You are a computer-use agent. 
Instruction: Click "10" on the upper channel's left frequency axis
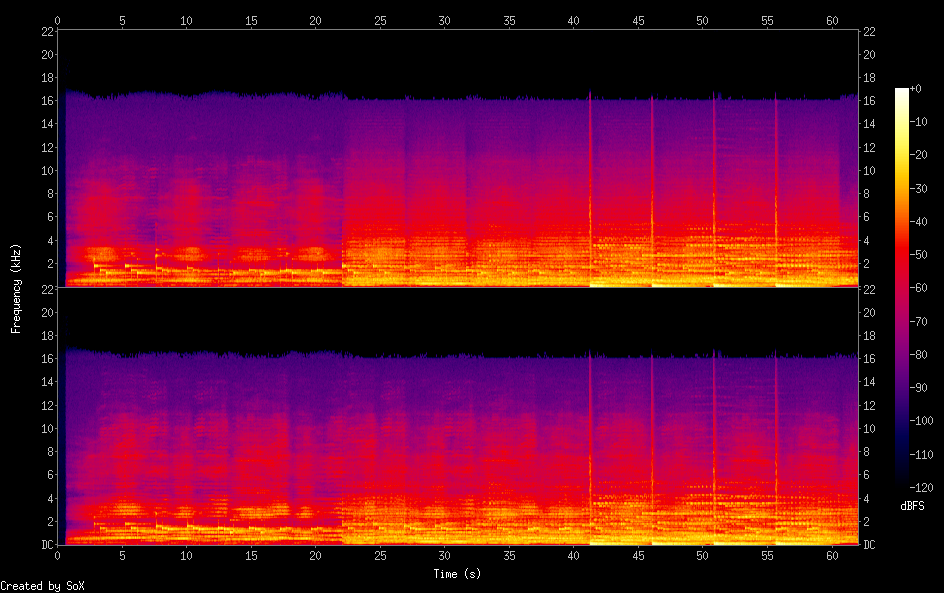[47, 170]
